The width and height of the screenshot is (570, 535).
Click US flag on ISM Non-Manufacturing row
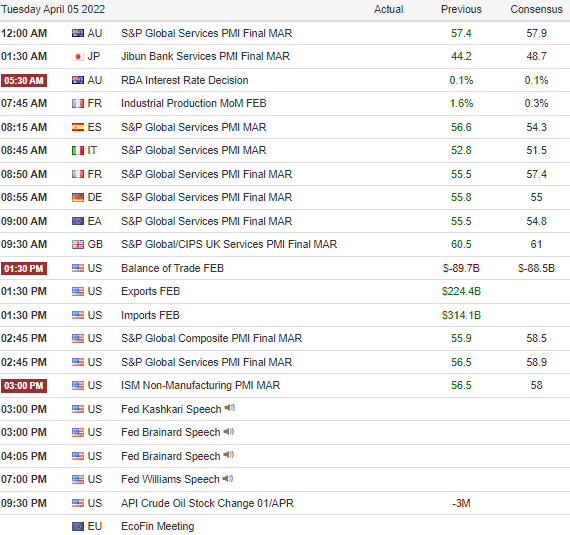click(x=78, y=385)
